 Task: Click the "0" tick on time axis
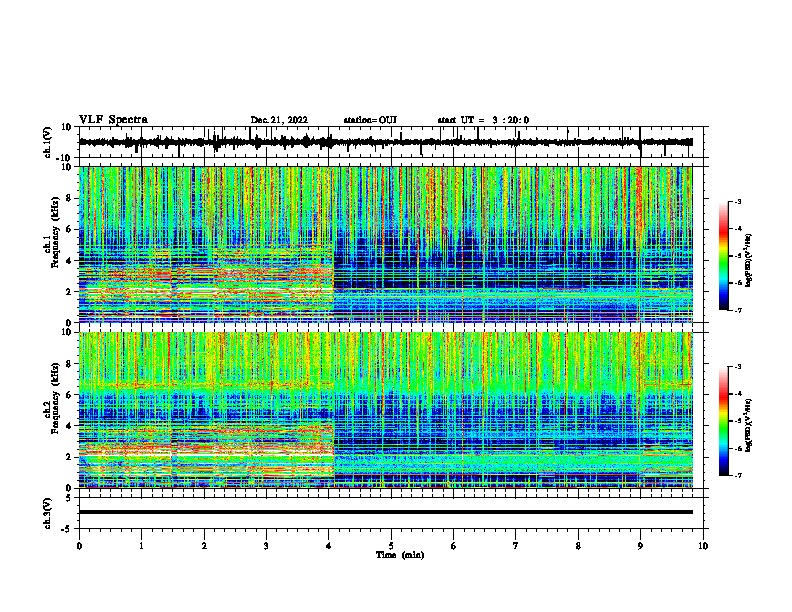(x=79, y=546)
